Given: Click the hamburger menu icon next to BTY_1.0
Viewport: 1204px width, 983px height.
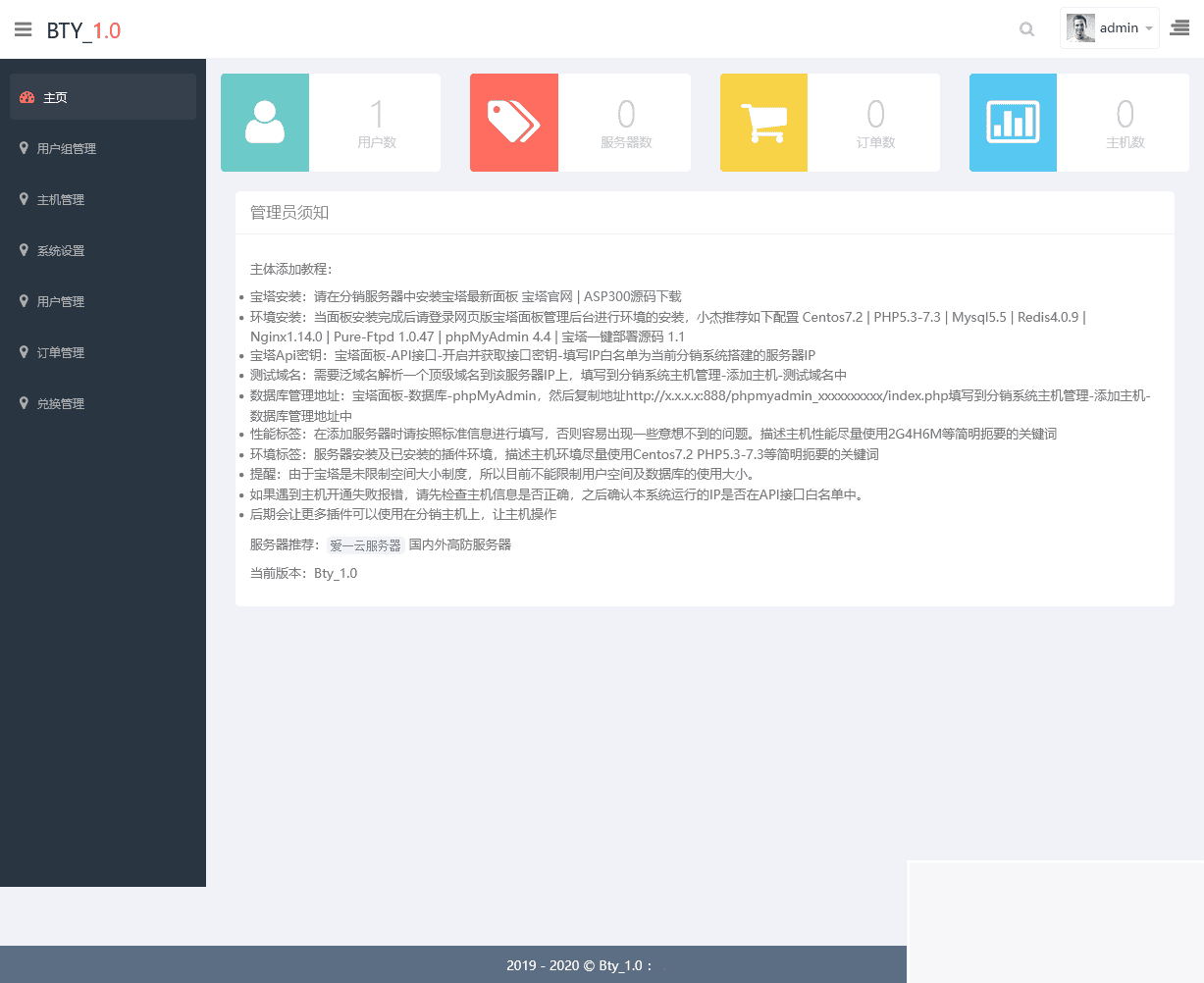Looking at the screenshot, I should click(x=23, y=28).
